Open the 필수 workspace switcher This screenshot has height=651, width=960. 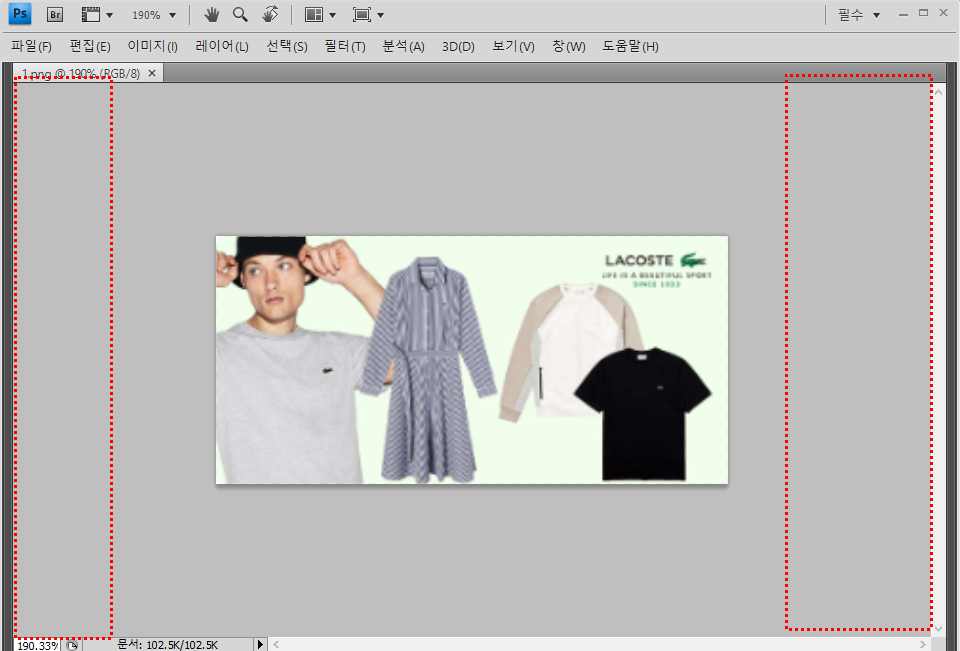tap(858, 15)
